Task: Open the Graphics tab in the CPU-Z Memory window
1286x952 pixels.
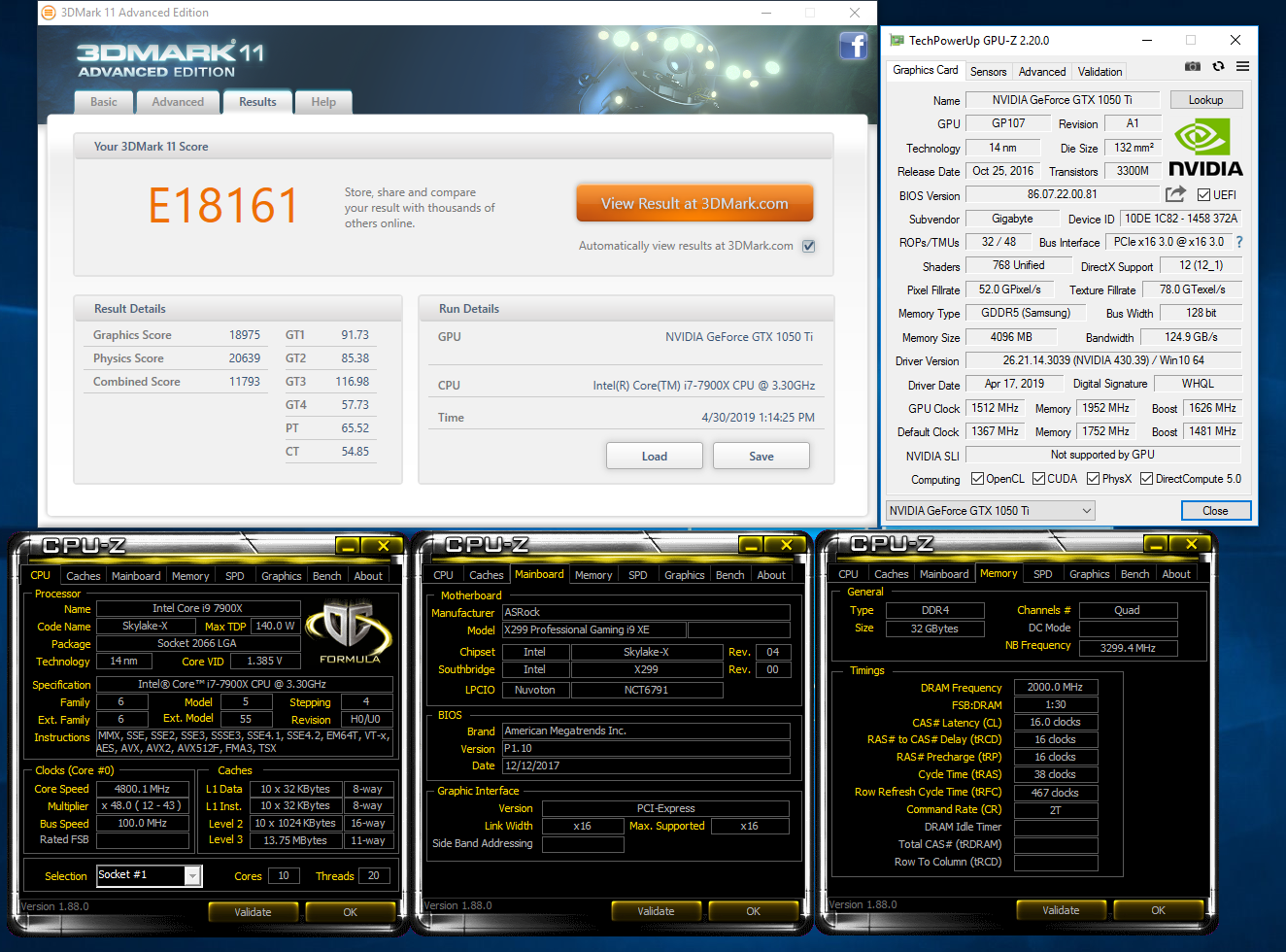Action: (1089, 574)
